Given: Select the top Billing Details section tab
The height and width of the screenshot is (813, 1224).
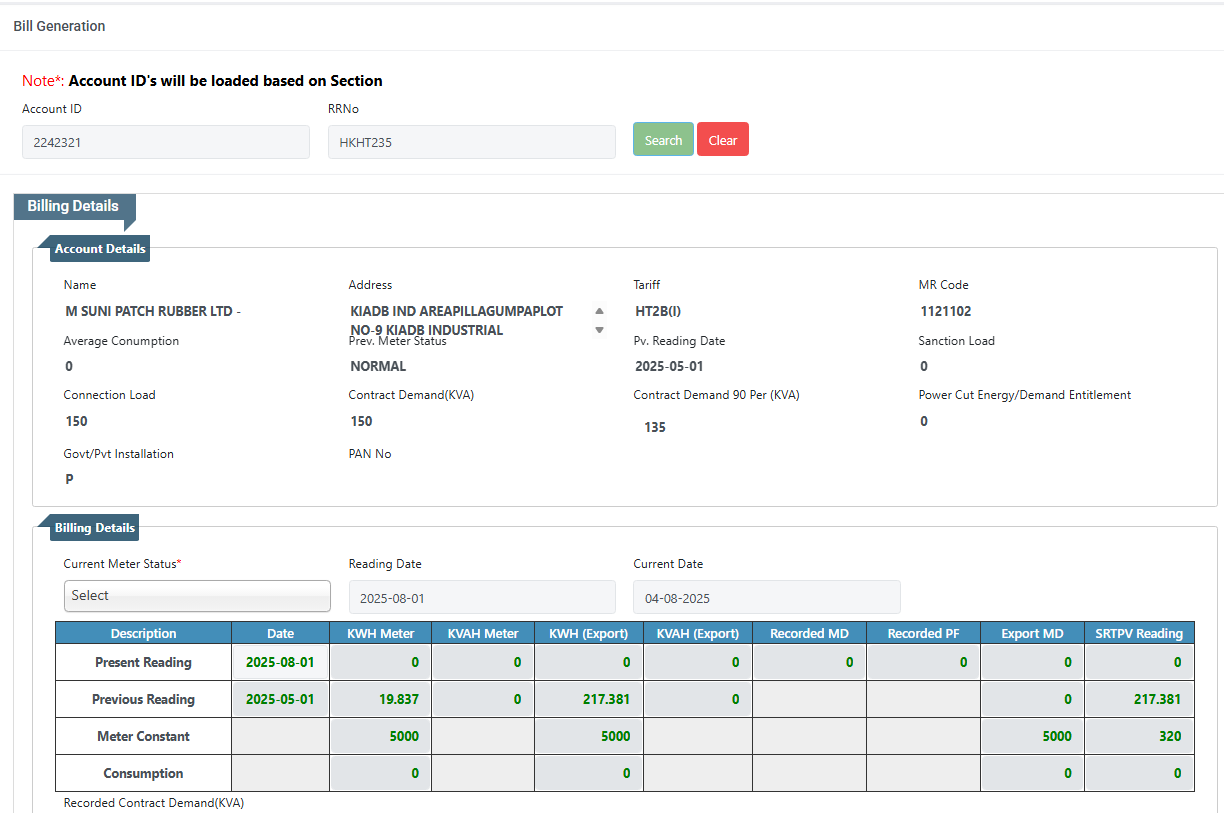Looking at the screenshot, I should [73, 206].
